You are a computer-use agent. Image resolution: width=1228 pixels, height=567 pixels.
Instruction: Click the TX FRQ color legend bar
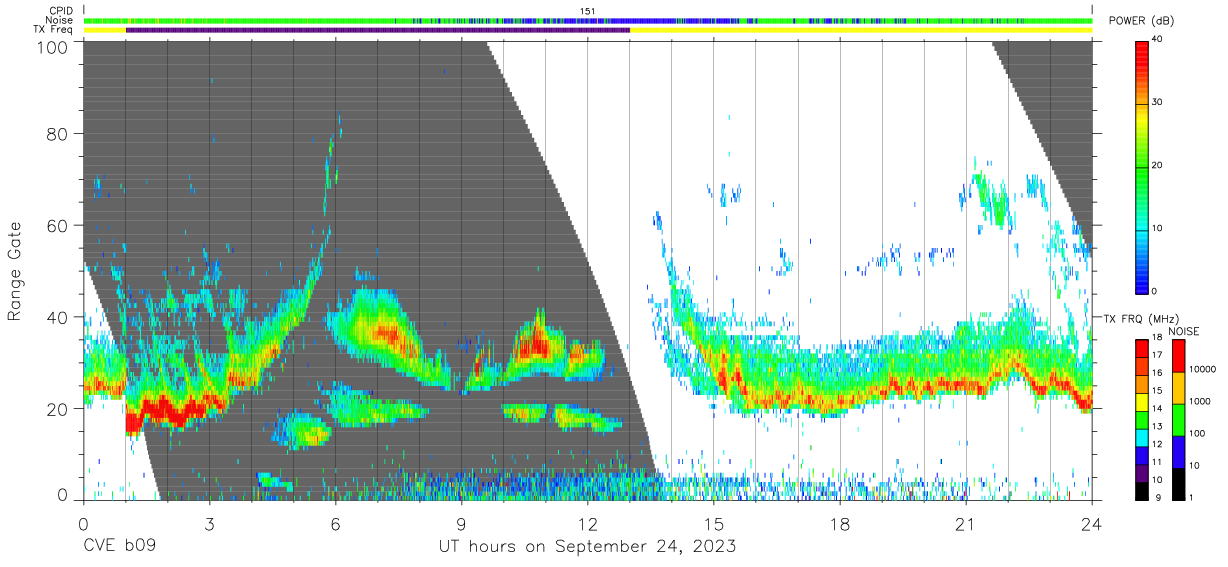pos(1142,418)
